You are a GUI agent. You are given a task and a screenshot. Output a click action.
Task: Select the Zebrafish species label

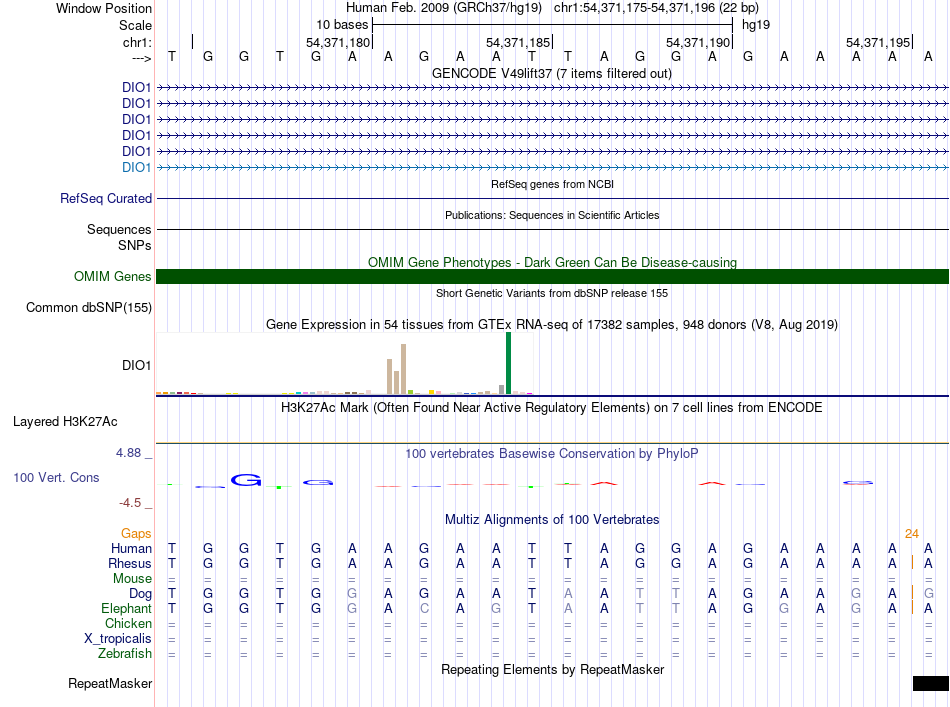coord(125,654)
